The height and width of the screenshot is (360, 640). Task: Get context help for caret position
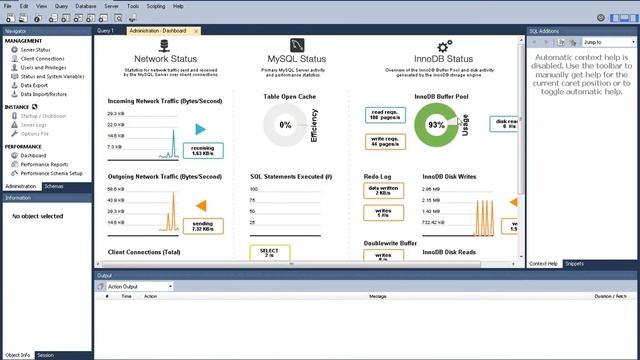click(562, 42)
